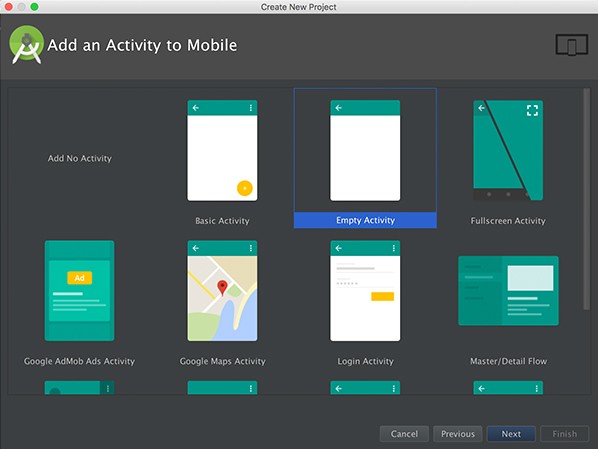Viewport: 598px width, 449px height.
Task: Click the green zoom window button
Action: pos(34,6)
